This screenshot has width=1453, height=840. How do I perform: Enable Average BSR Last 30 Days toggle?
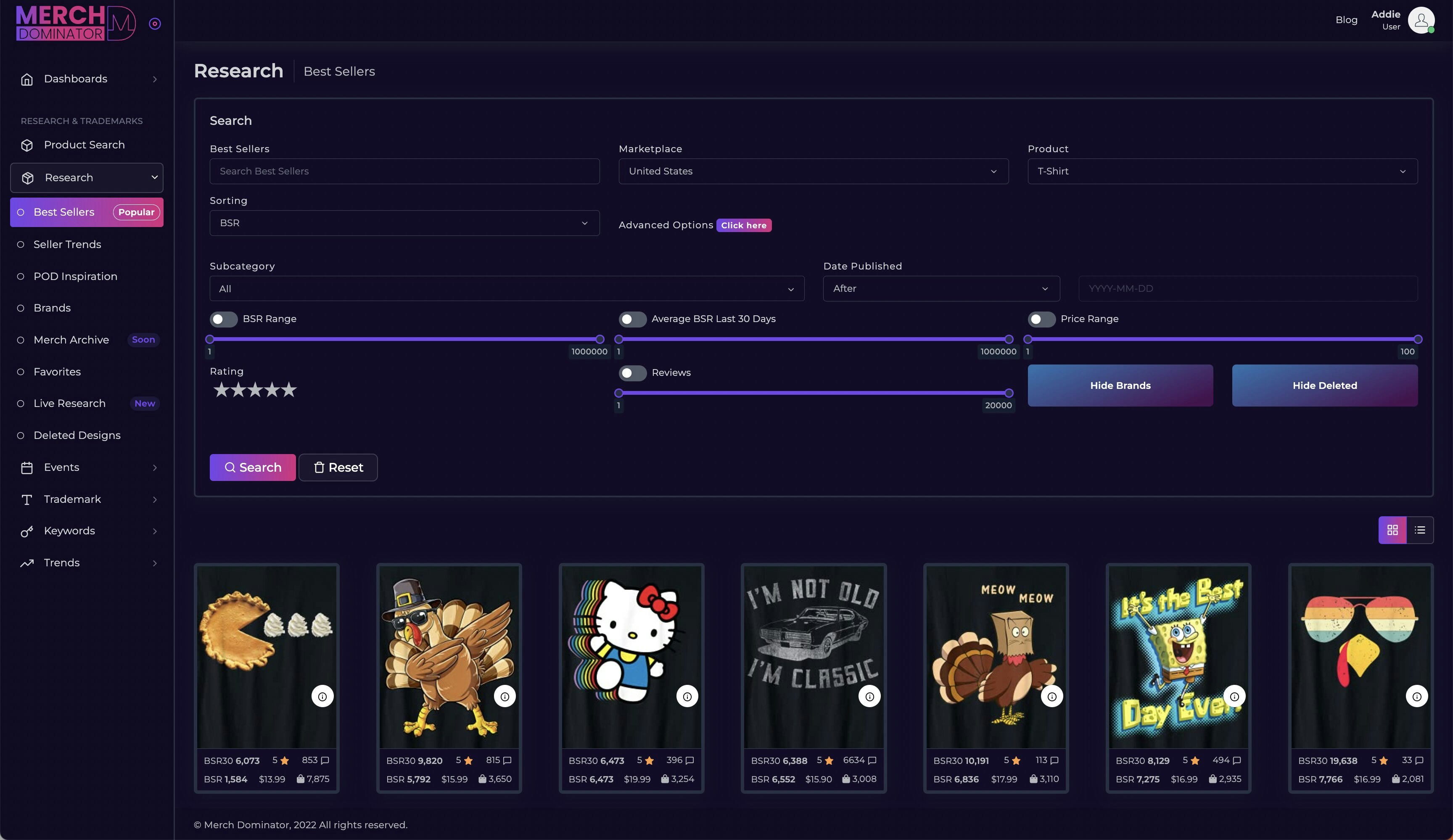point(632,320)
